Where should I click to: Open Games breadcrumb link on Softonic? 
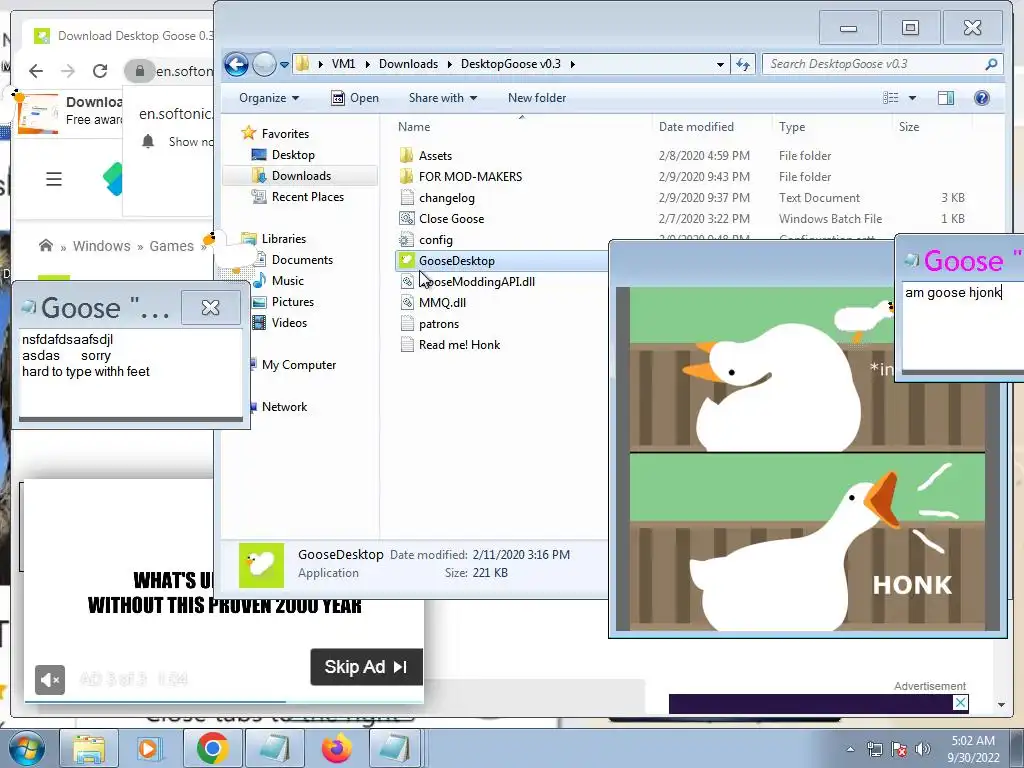click(171, 246)
